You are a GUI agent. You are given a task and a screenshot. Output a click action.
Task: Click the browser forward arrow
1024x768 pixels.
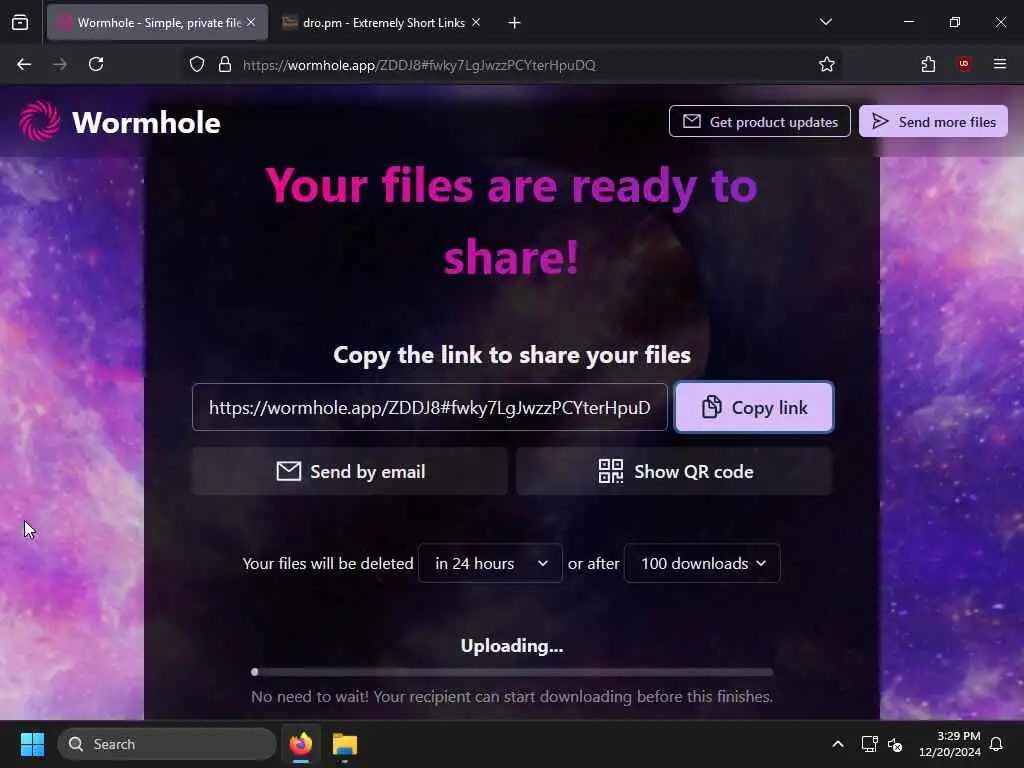click(59, 64)
